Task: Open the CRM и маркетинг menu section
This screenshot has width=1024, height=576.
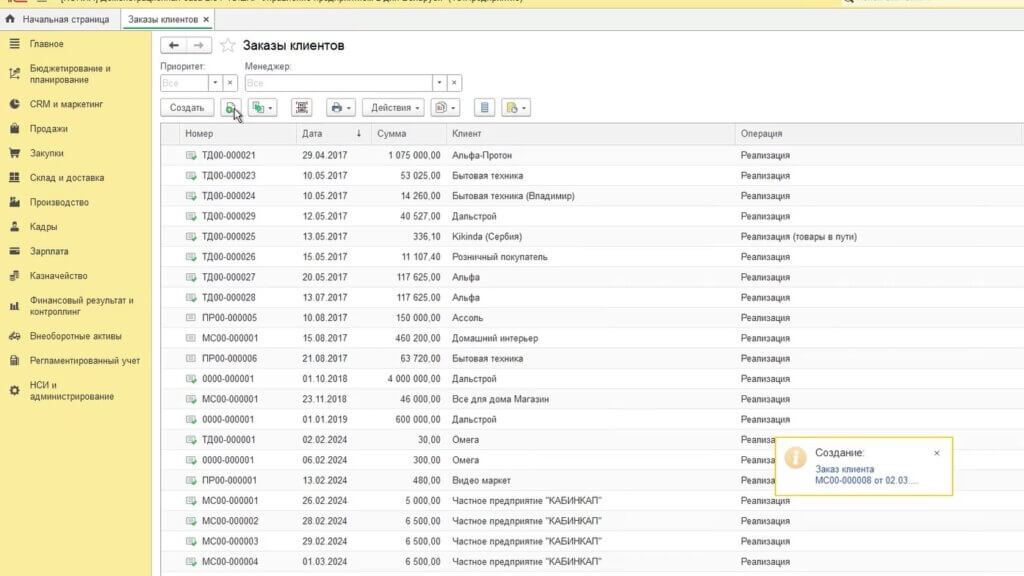Action: click(x=66, y=104)
